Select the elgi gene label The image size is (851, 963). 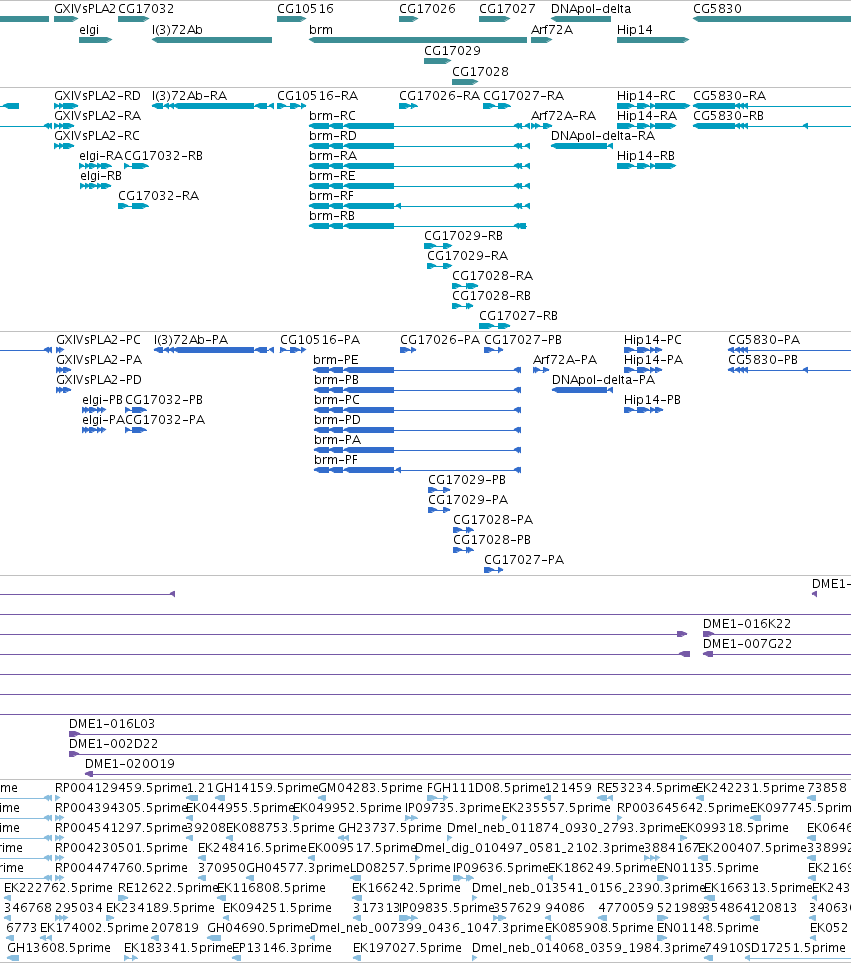(x=89, y=29)
